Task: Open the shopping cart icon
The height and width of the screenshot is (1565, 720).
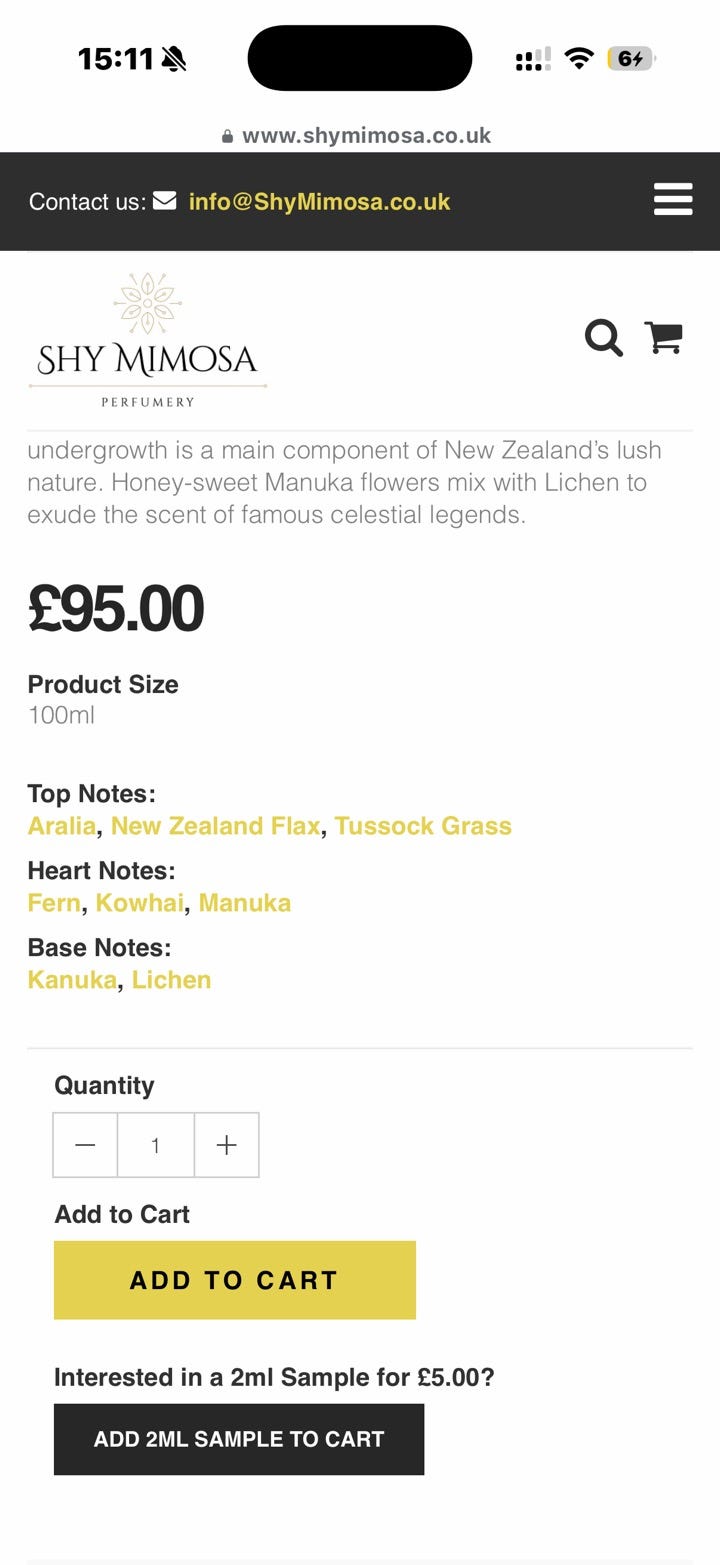Action: 663,337
